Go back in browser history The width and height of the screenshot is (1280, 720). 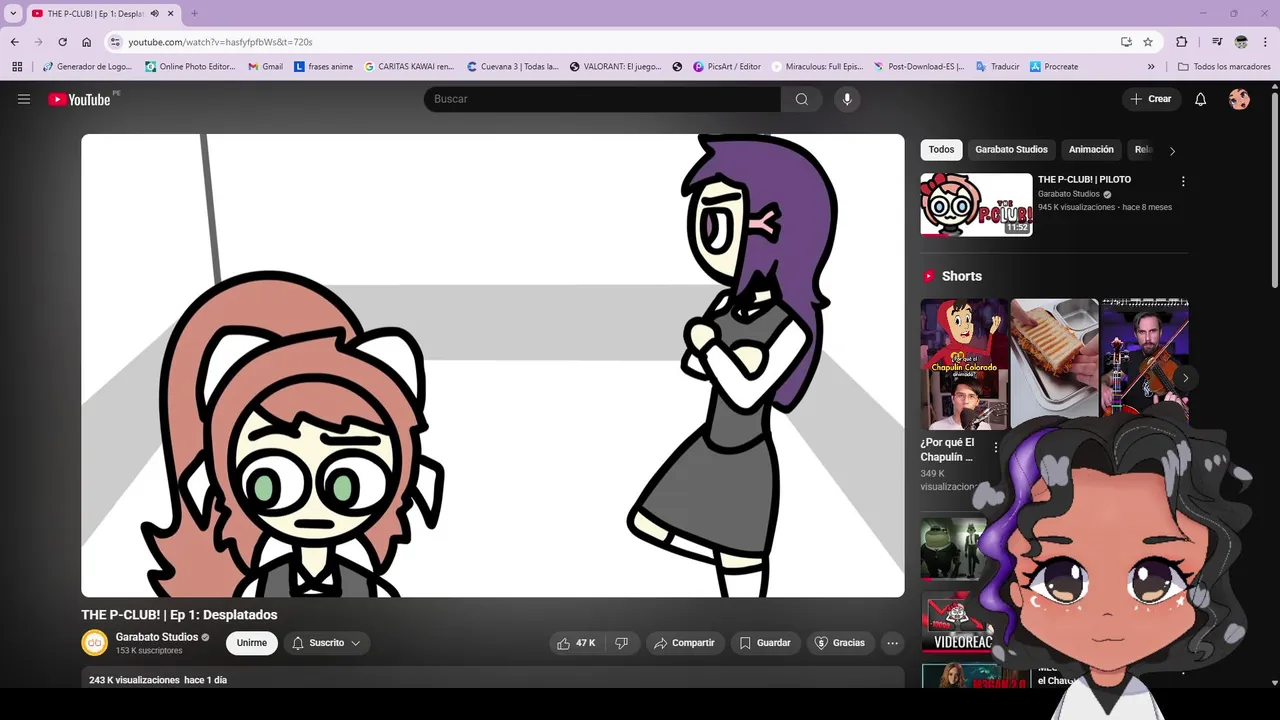[x=15, y=42]
